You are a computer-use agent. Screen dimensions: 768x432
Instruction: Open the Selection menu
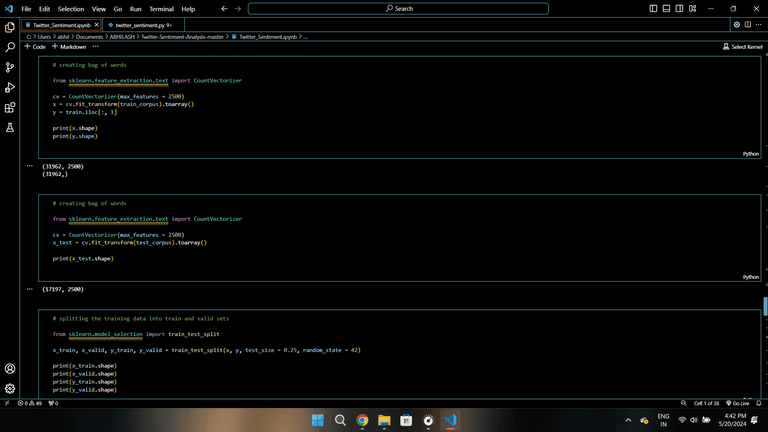pos(71,9)
